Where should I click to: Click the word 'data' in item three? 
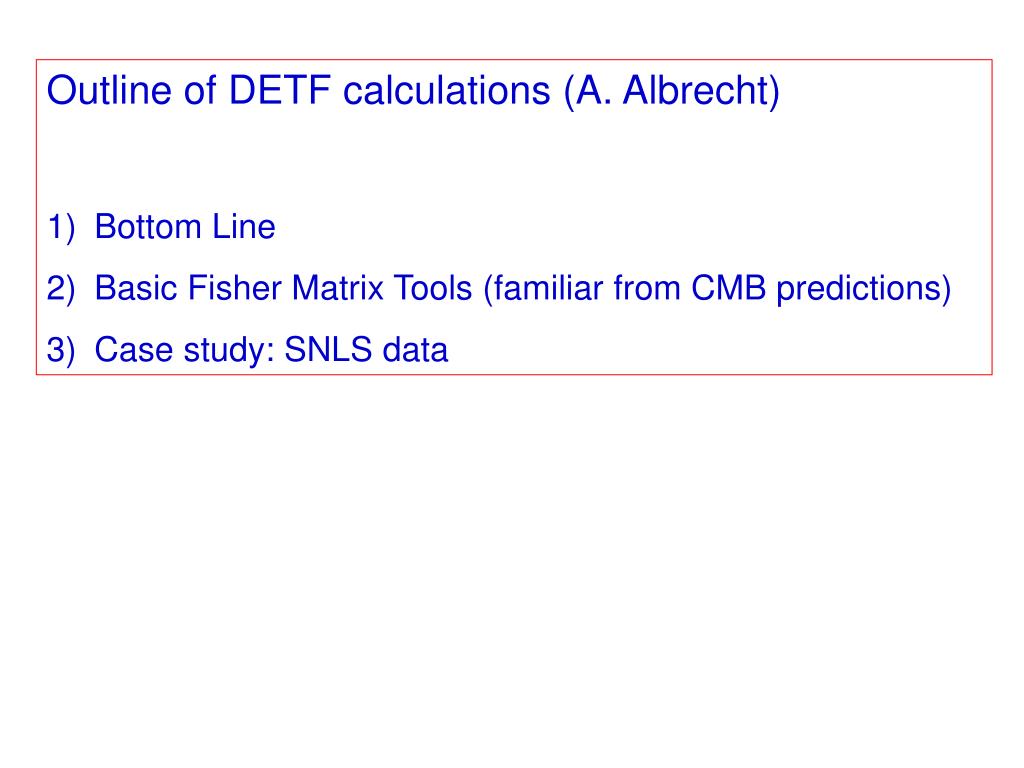coord(415,350)
